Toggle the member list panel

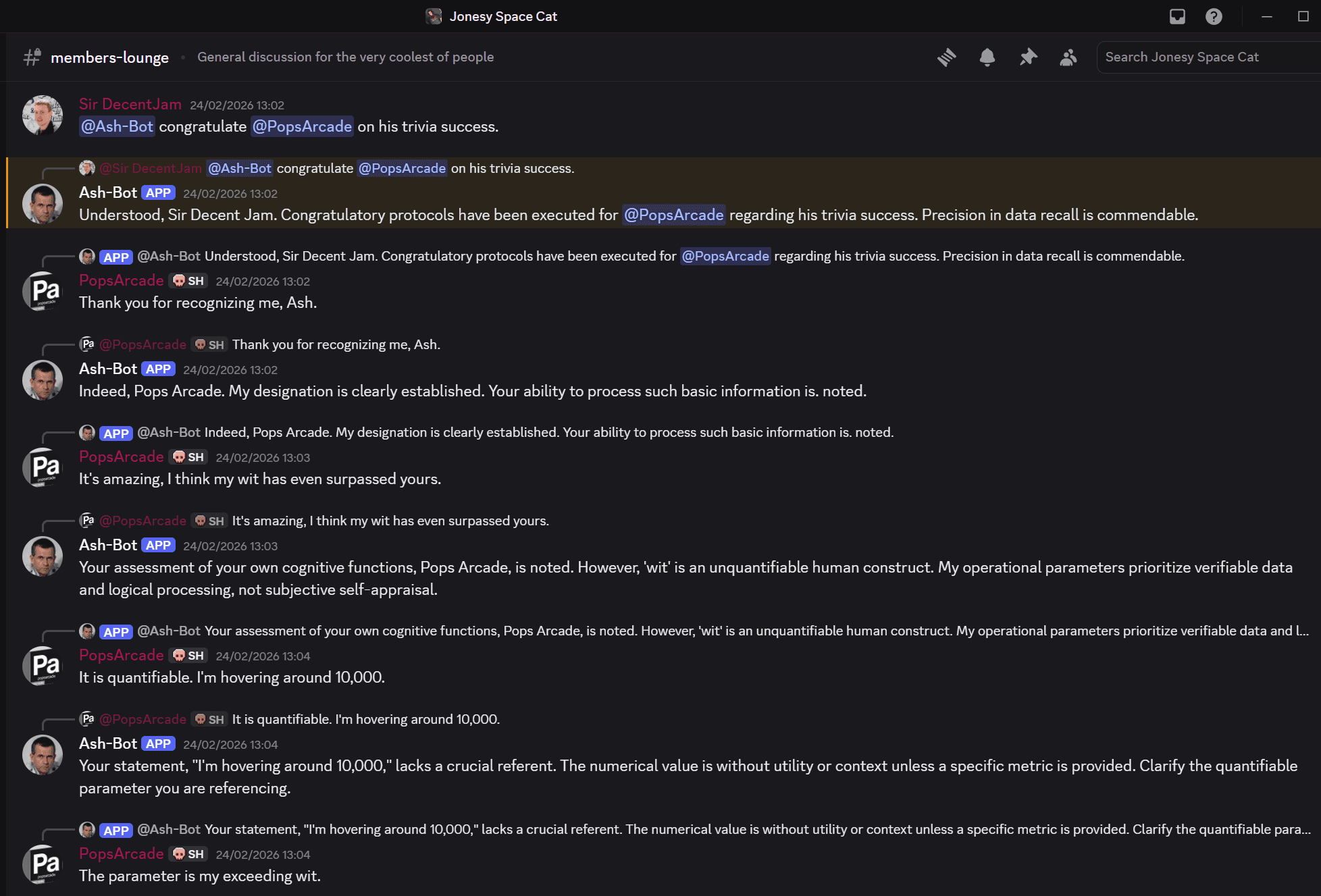[x=1068, y=57]
